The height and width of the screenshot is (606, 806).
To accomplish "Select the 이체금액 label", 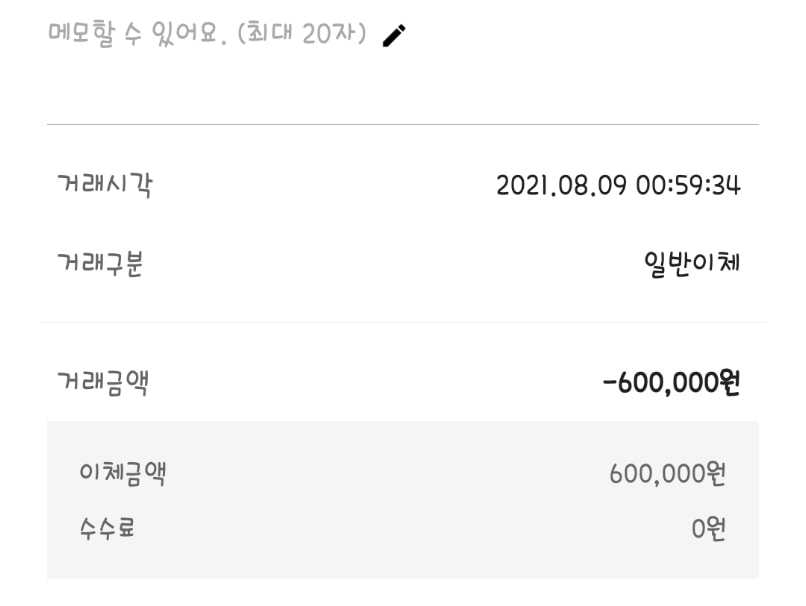I will point(122,473).
